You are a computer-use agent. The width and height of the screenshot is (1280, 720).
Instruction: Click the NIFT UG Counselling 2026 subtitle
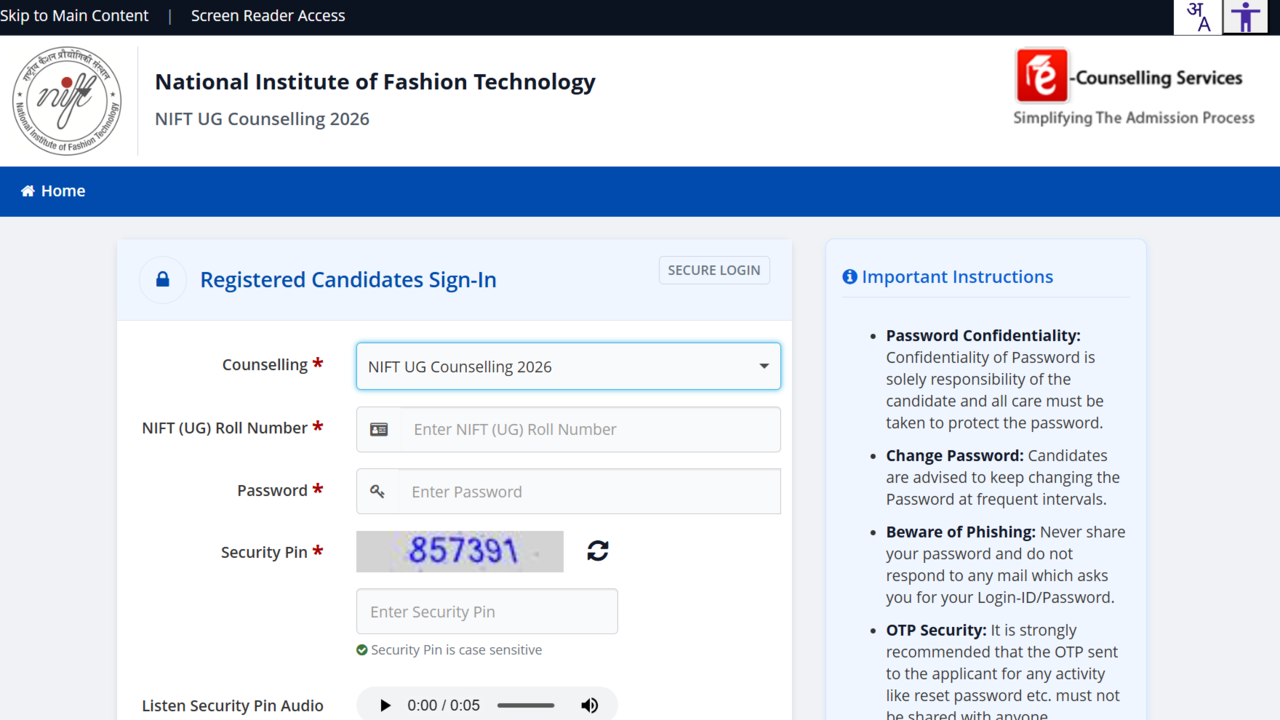[262, 119]
